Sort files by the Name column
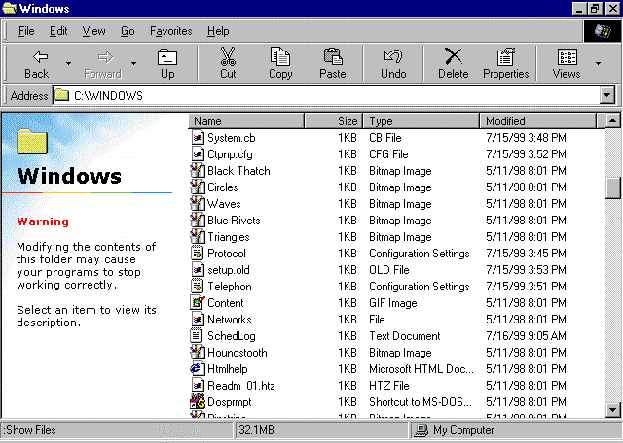Viewport: 623px width, 443px height. (260, 121)
